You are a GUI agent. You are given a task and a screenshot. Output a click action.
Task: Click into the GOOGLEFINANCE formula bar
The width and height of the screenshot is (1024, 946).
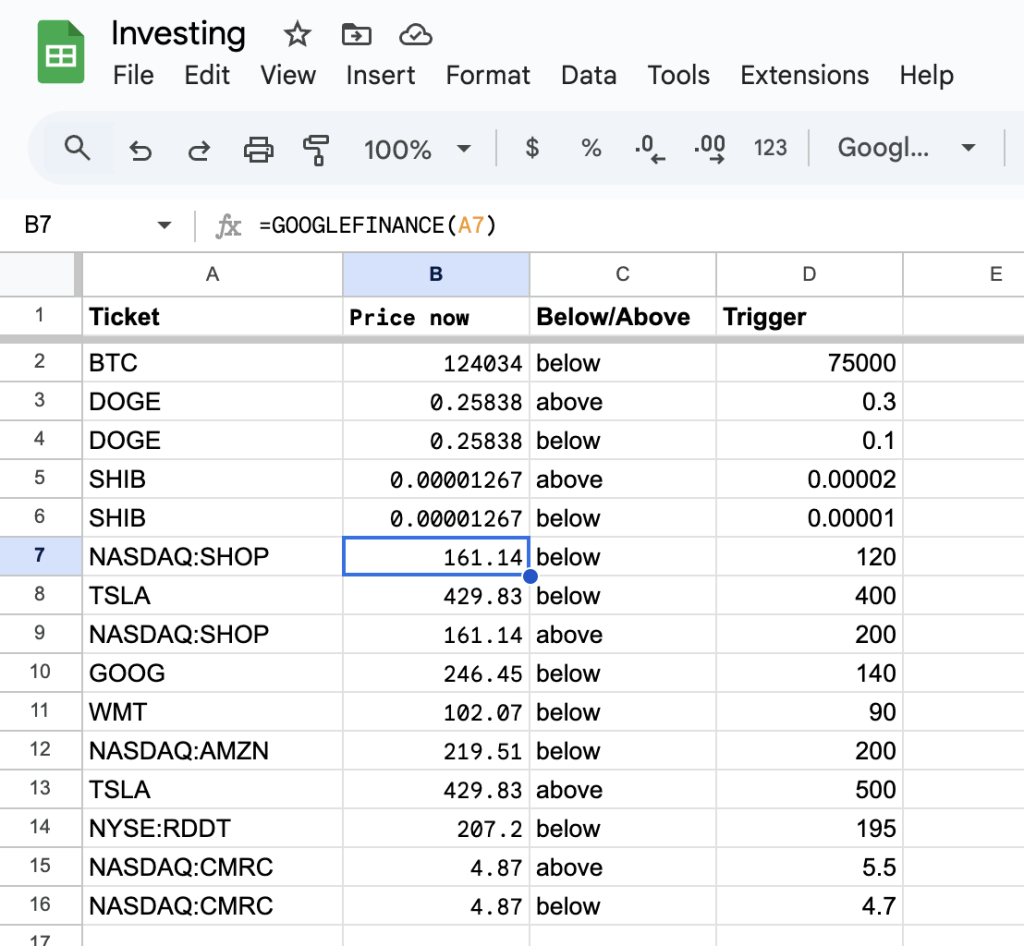coord(600,226)
